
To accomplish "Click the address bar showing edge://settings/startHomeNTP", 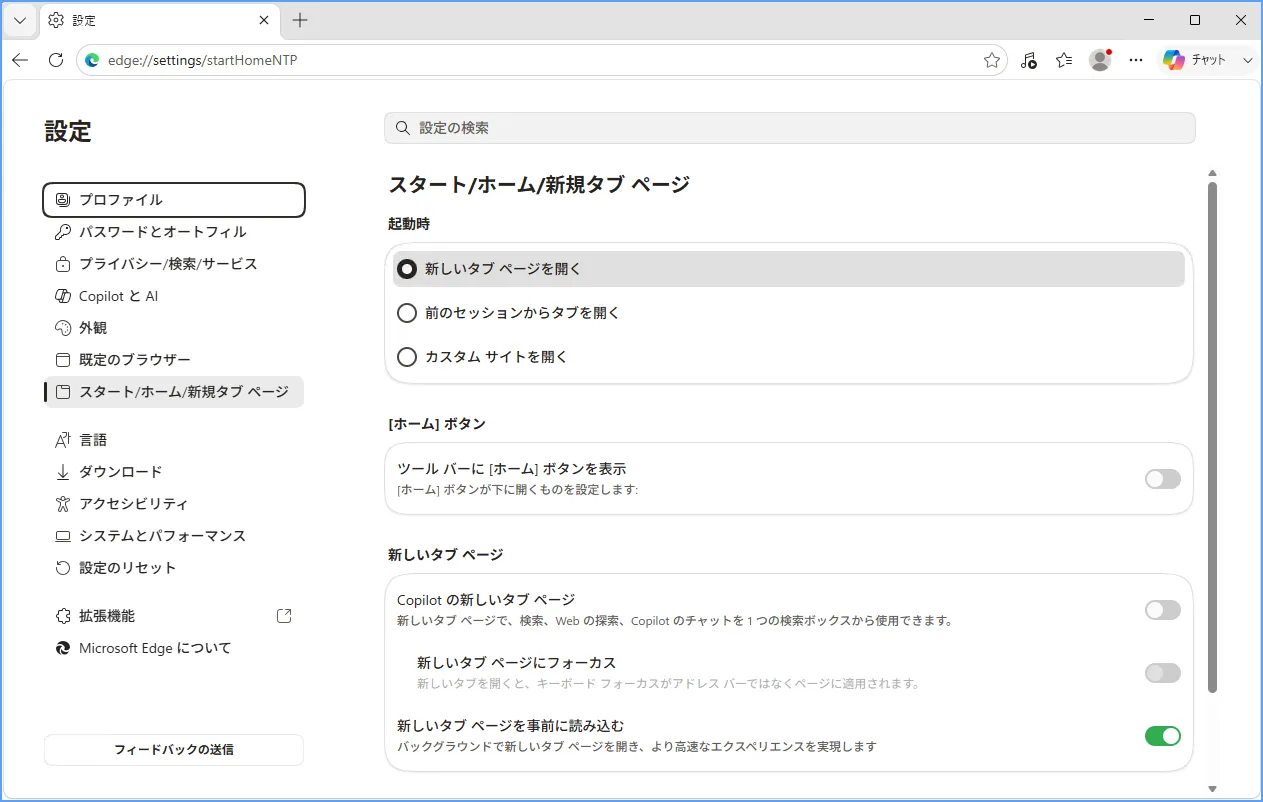I will click(x=540, y=60).
